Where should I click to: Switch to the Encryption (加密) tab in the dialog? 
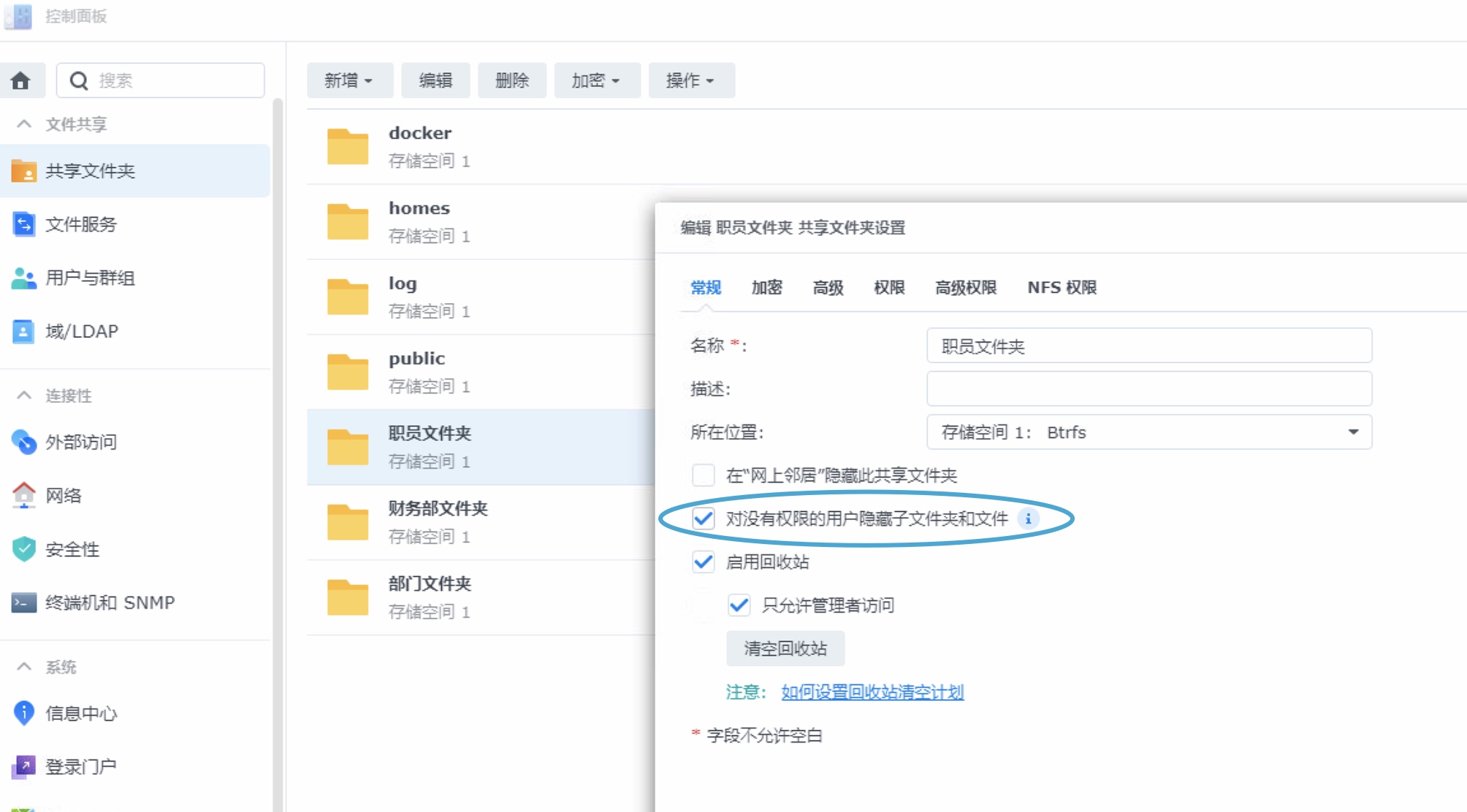(767, 288)
